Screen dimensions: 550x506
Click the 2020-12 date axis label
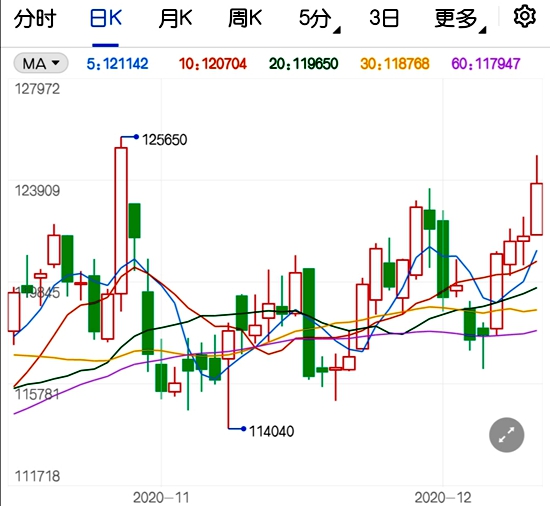click(443, 497)
